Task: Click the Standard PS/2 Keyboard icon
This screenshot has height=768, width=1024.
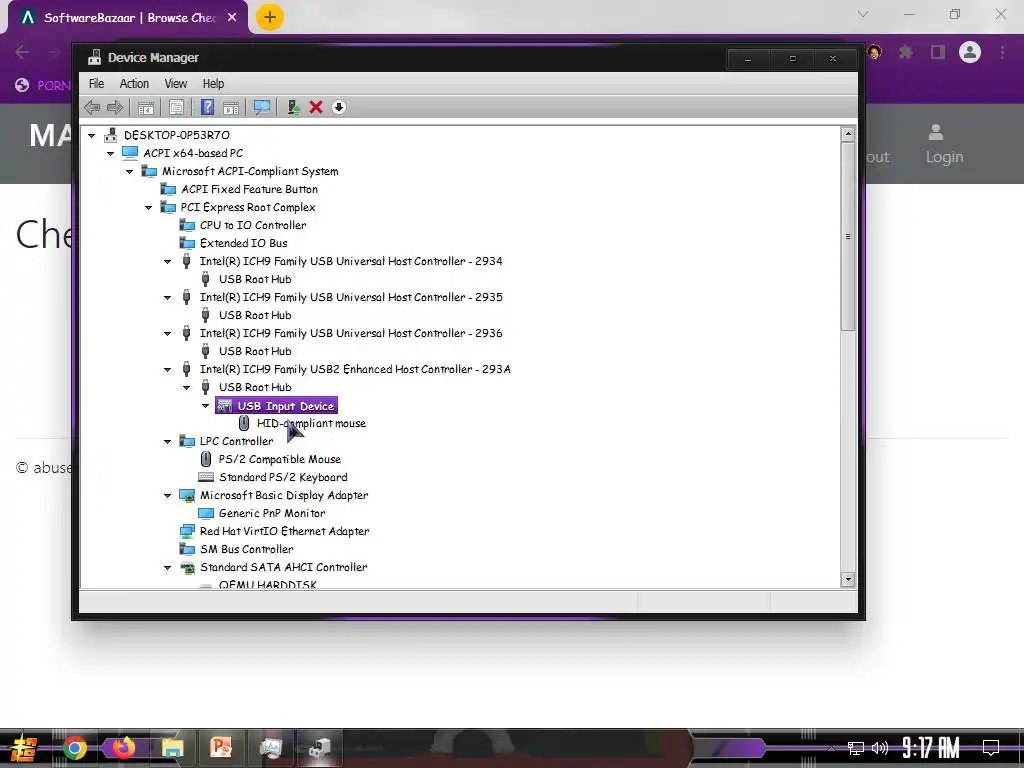Action: click(206, 477)
